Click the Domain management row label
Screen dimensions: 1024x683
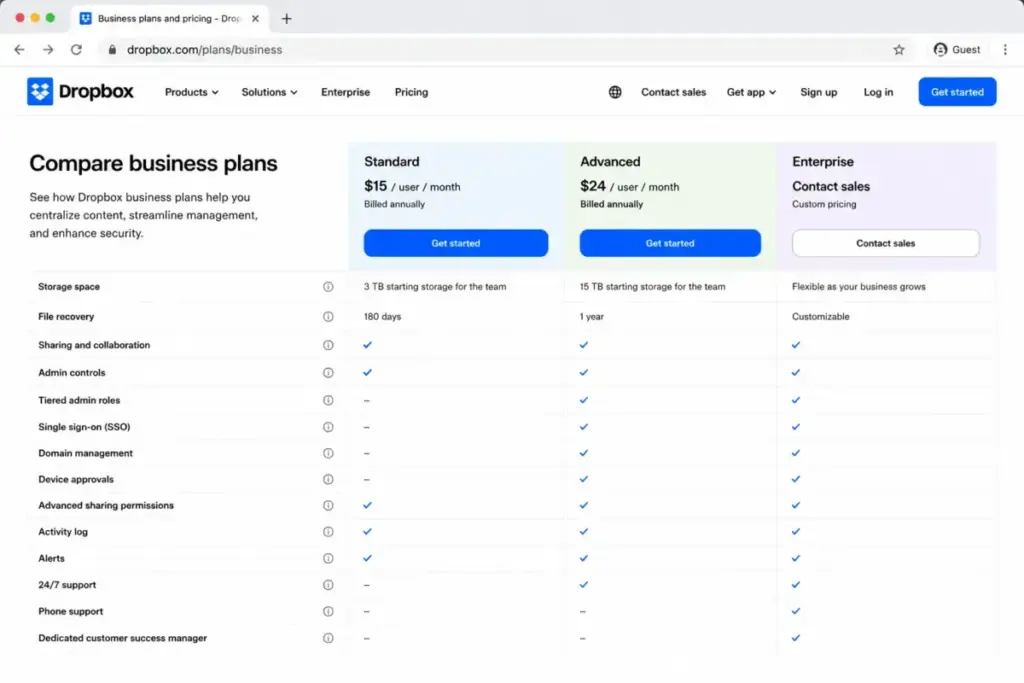(86, 453)
